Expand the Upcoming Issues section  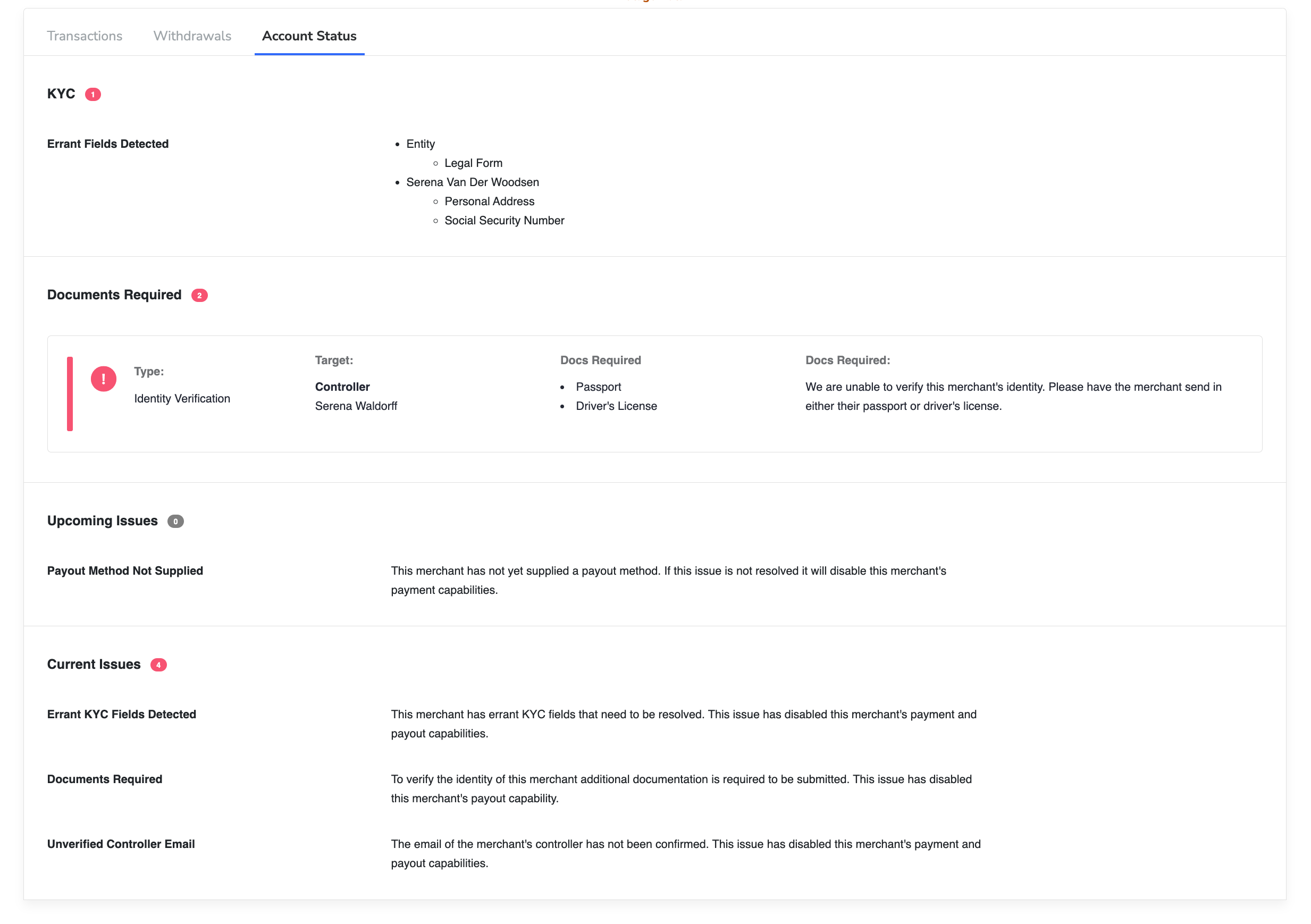pyautogui.click(x=102, y=520)
